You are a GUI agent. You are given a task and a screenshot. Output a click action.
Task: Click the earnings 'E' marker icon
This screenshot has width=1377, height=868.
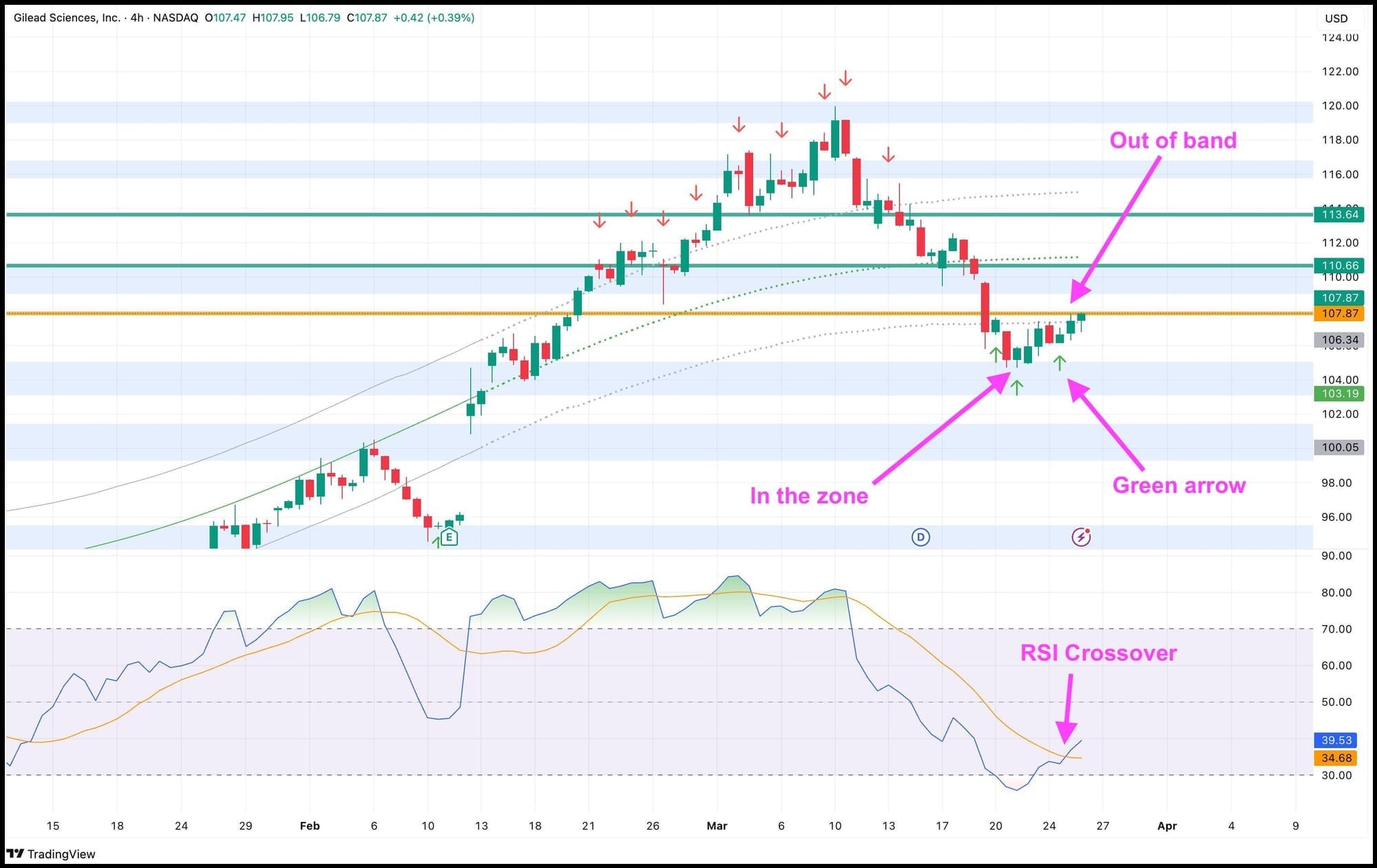[x=449, y=537]
